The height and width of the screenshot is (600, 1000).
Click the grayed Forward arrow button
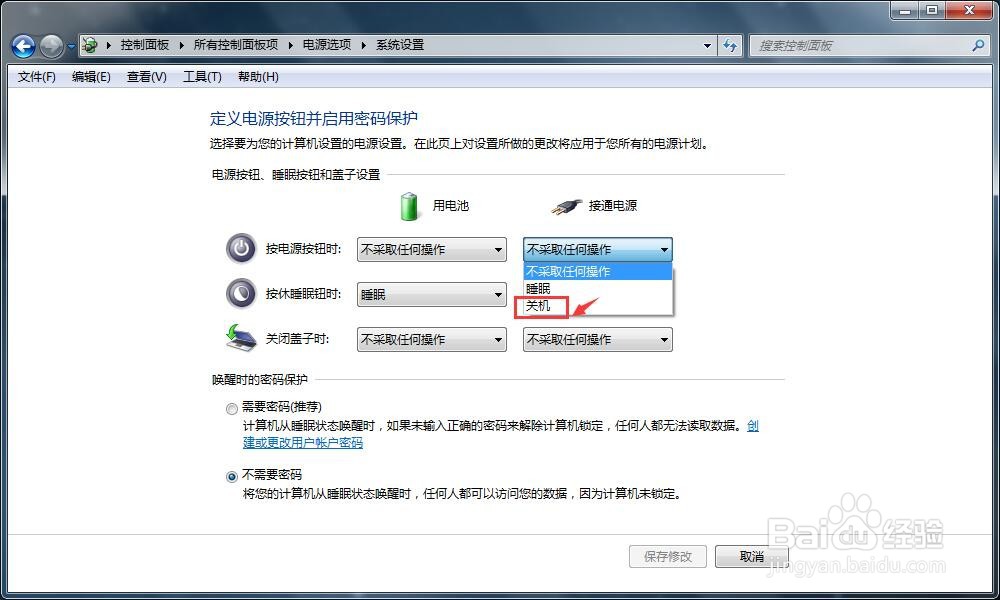[x=52, y=46]
